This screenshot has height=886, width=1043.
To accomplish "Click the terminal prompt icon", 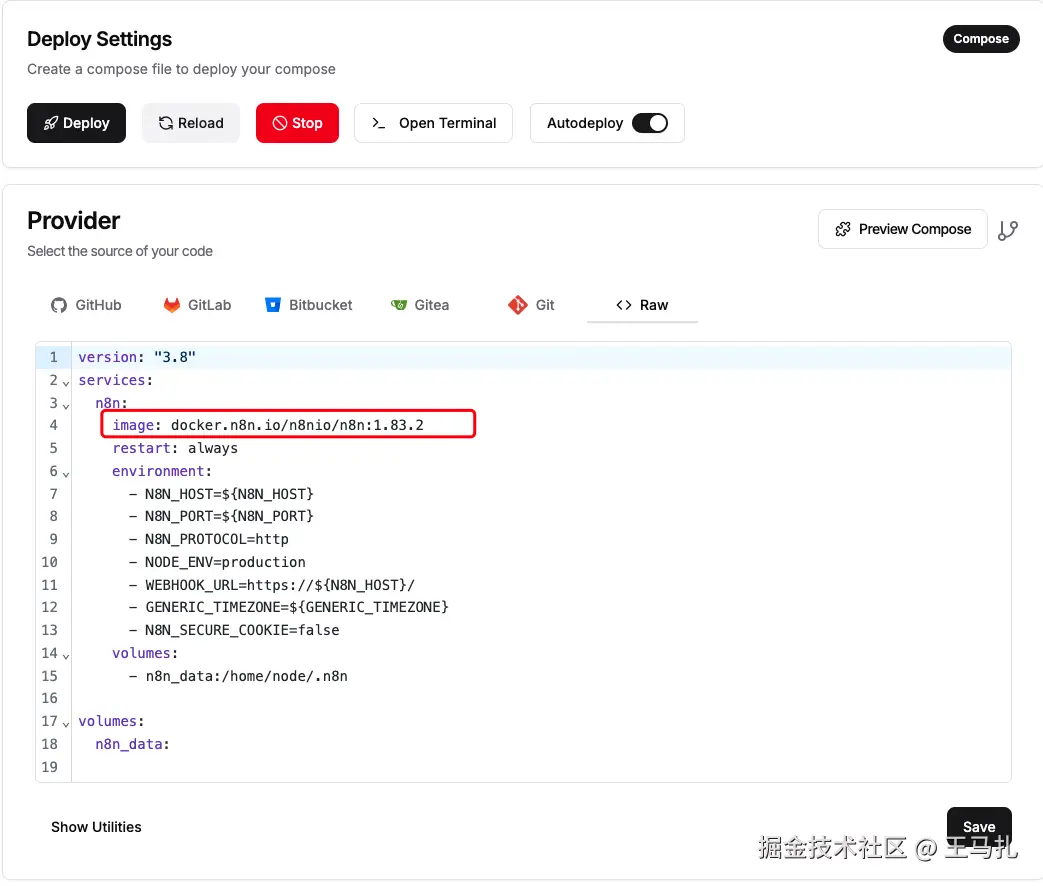I will coord(378,123).
